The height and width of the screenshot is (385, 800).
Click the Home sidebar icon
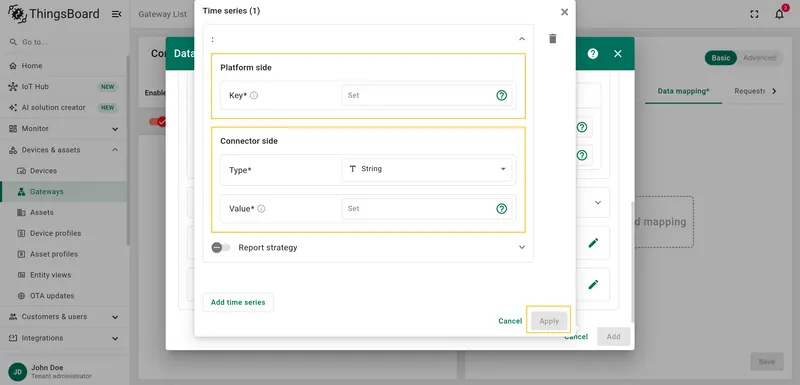coord(13,66)
